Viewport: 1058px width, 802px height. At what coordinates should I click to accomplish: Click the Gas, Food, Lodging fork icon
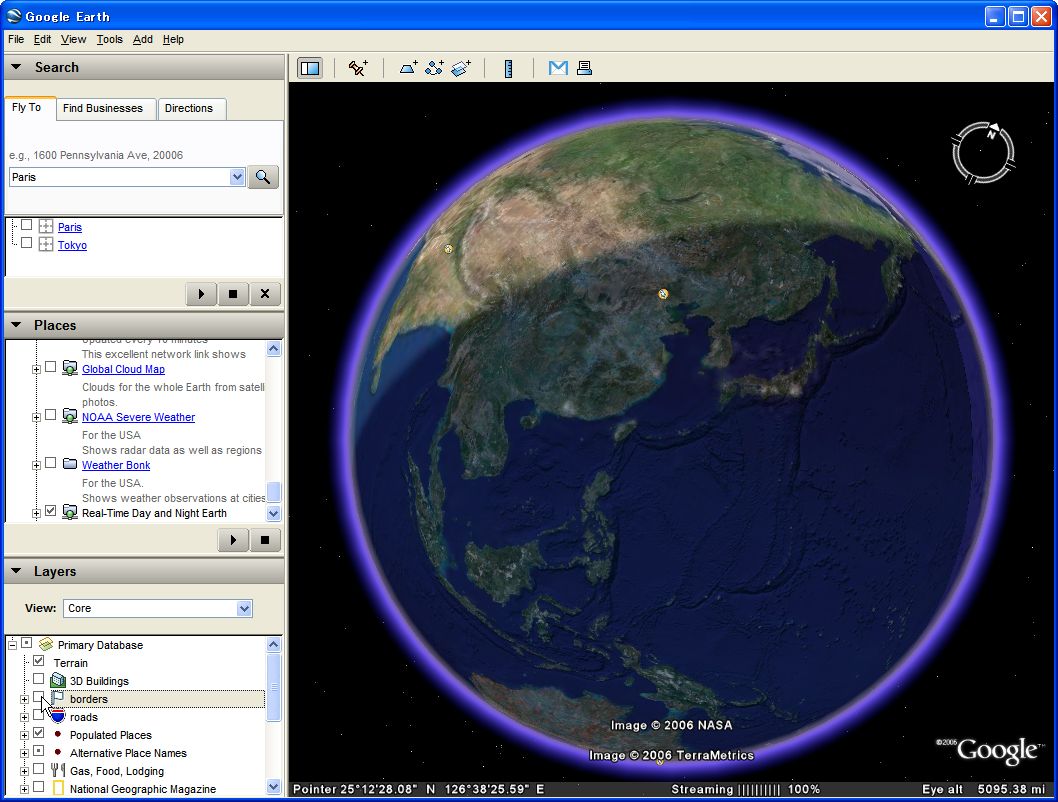59,770
